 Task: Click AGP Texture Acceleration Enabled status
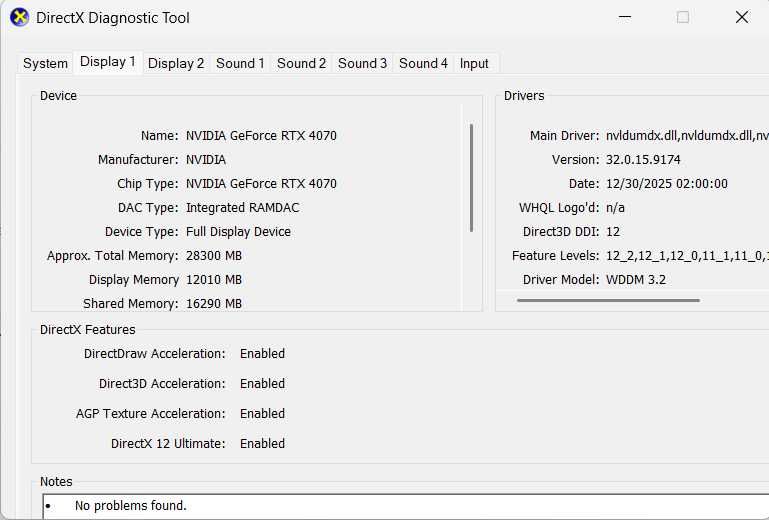pos(262,414)
